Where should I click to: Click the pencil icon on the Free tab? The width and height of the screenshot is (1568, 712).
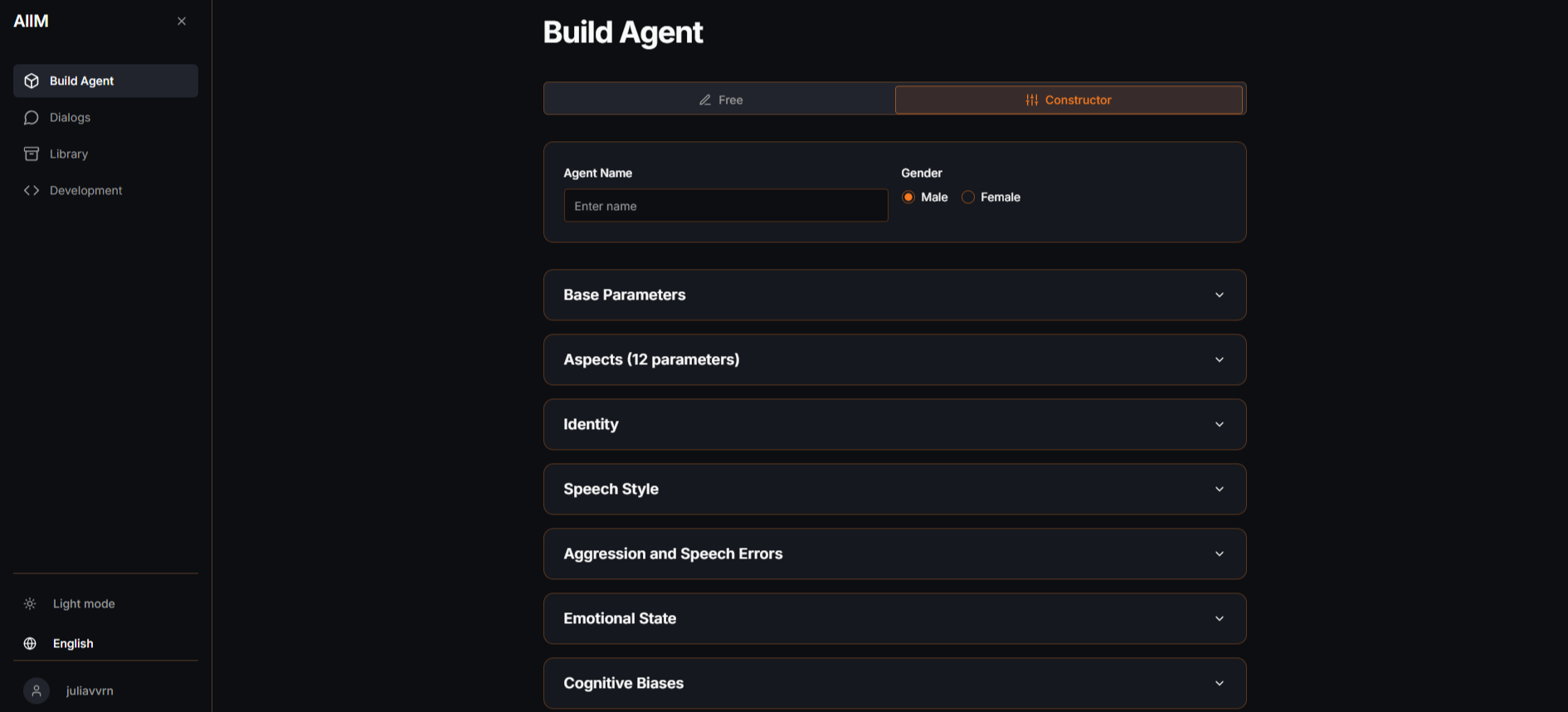[x=705, y=100]
